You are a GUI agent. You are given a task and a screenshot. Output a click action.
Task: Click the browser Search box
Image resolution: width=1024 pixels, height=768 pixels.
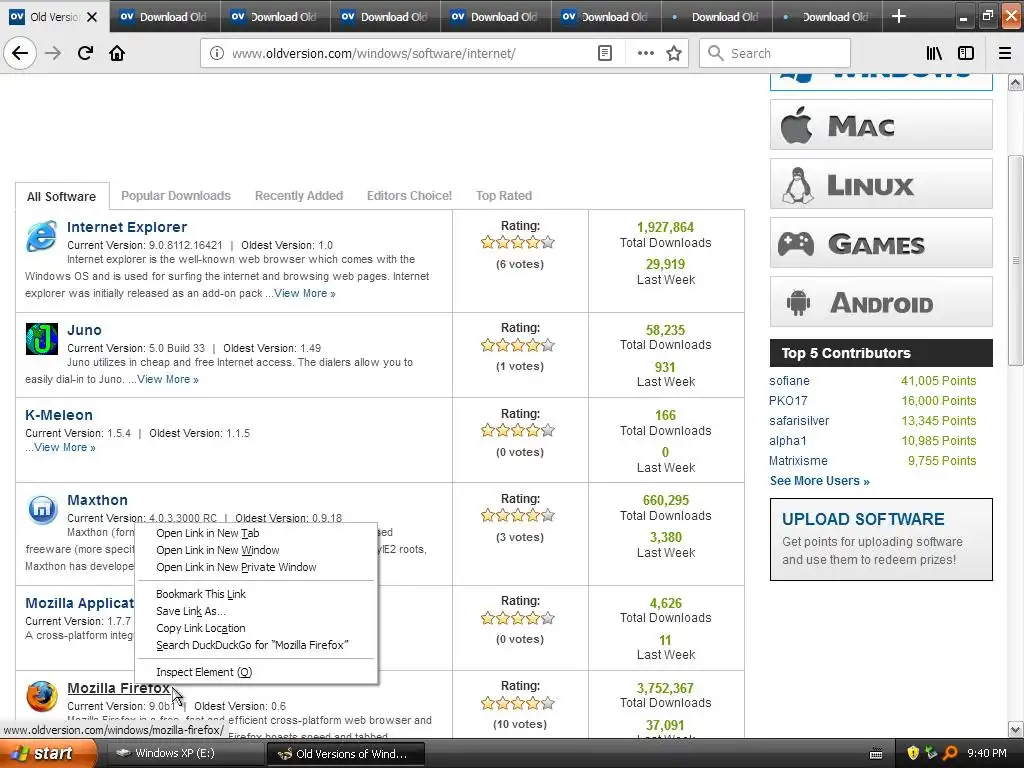tap(775, 53)
